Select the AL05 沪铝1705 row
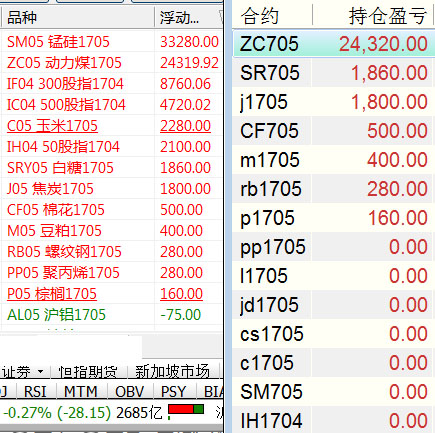 pos(112,315)
